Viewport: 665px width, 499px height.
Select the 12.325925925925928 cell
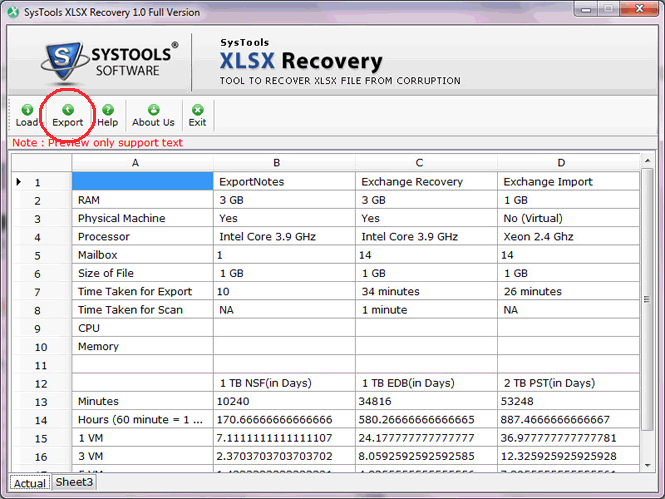point(569,456)
